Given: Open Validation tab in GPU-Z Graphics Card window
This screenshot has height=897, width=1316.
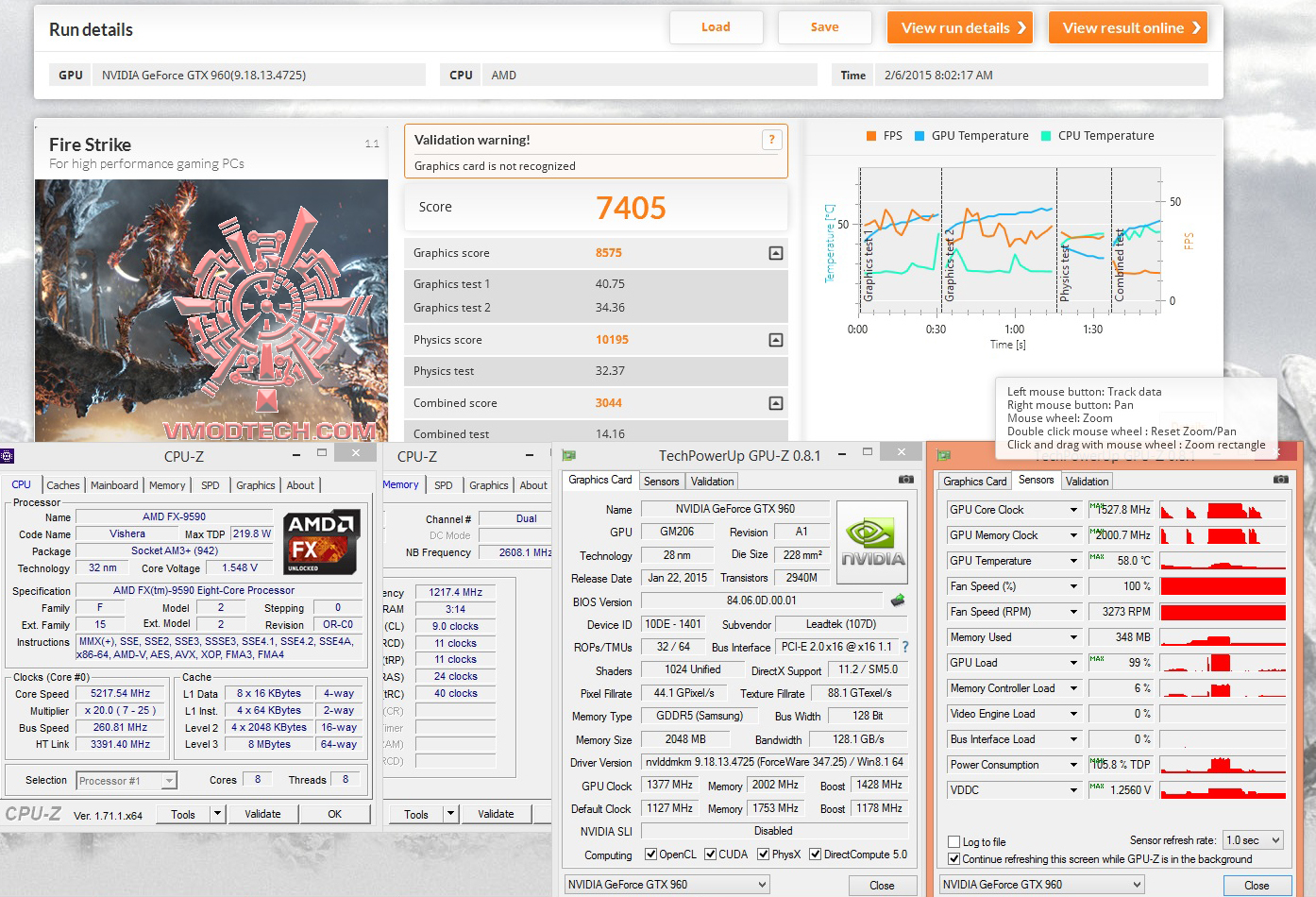Looking at the screenshot, I should click(712, 482).
